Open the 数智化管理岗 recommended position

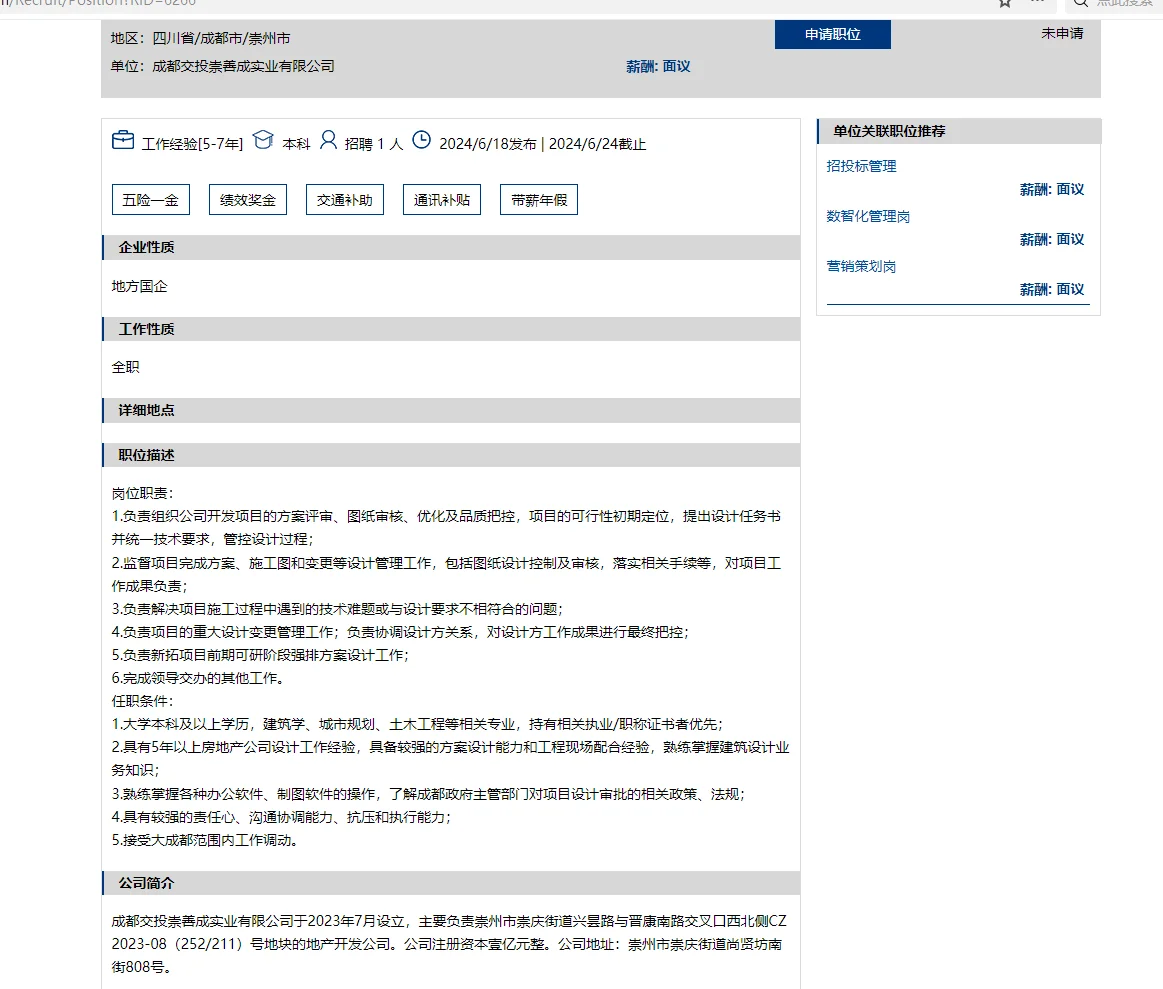(x=868, y=216)
